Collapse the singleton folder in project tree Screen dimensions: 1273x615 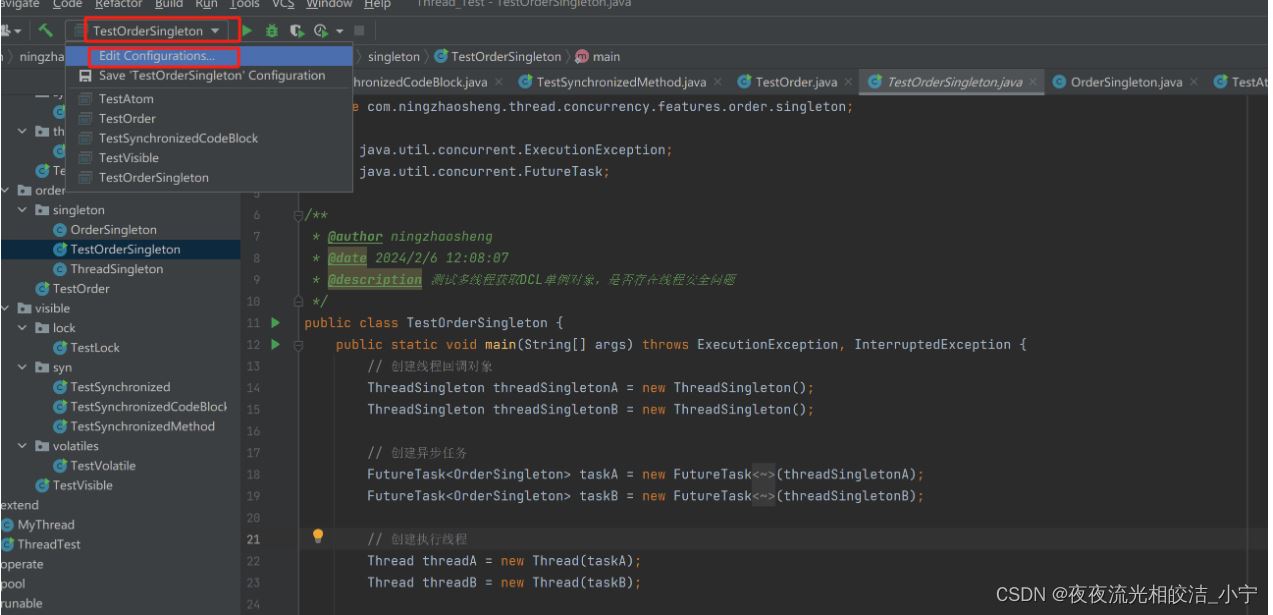[23, 210]
